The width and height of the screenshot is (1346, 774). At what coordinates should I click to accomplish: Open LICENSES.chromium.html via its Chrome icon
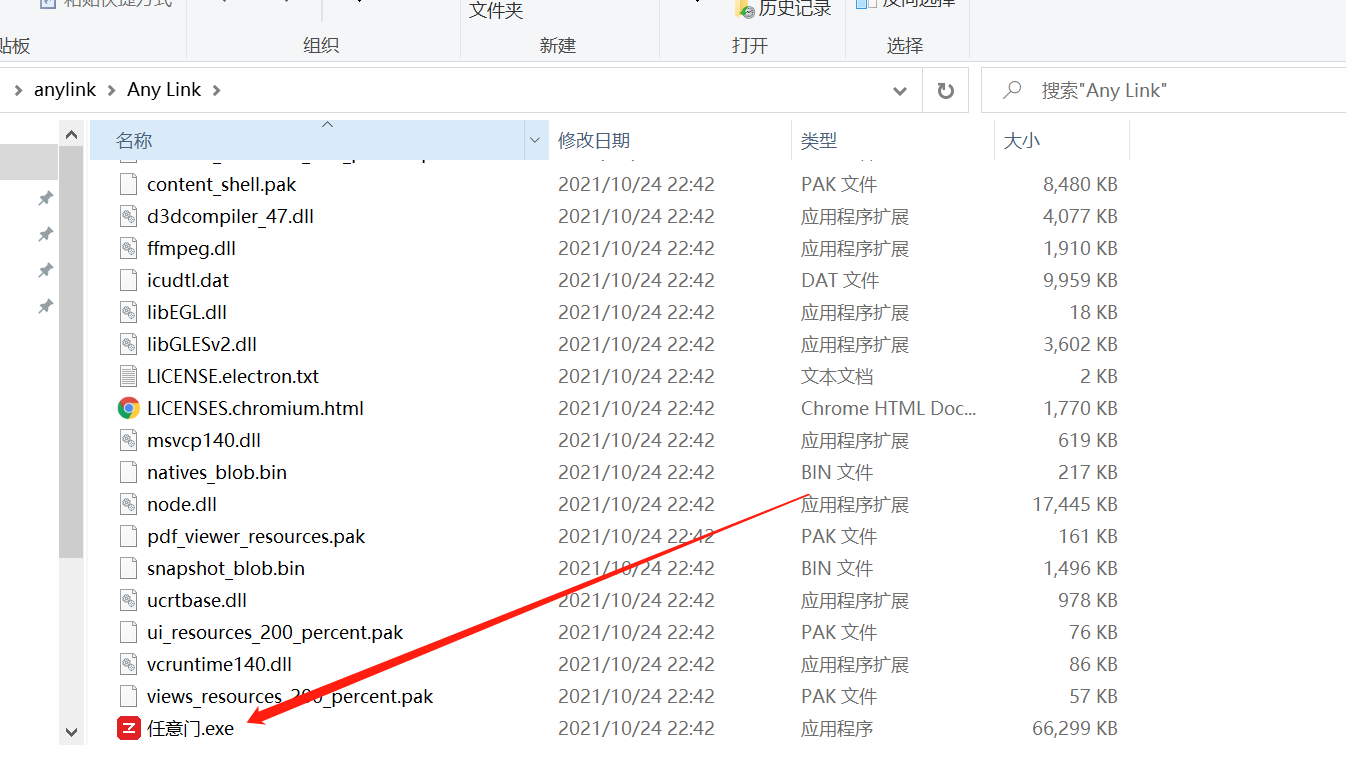128,408
